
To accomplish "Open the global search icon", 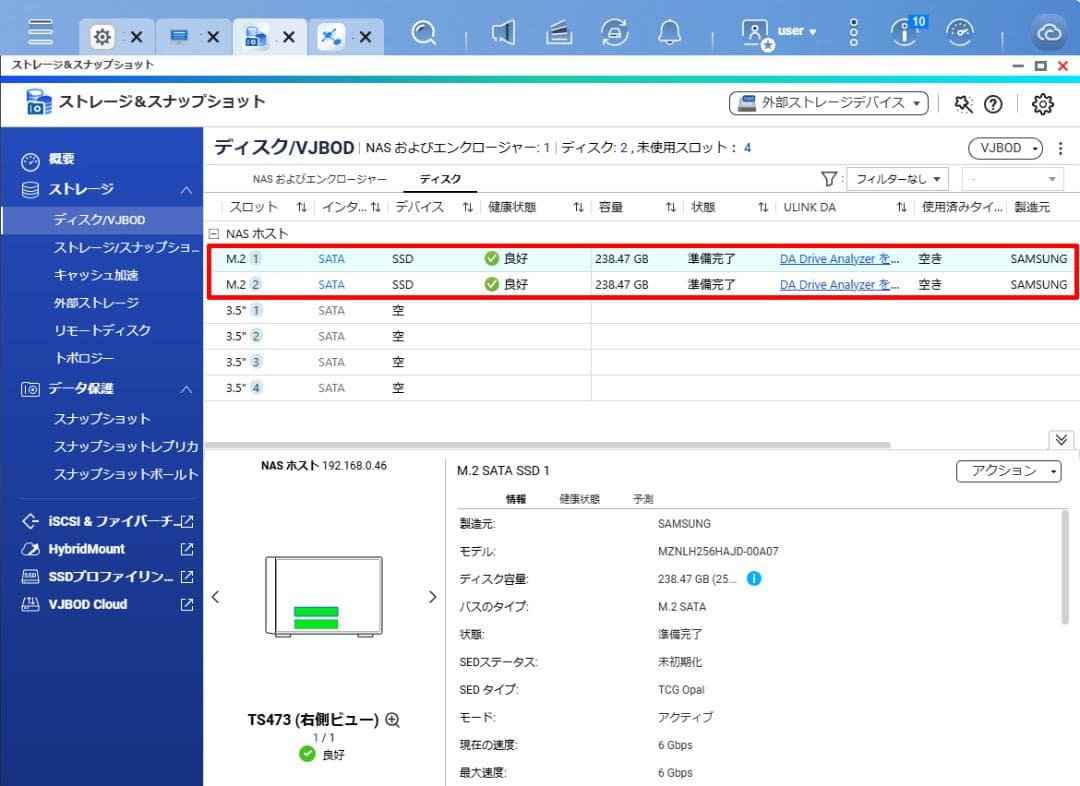I will coord(425,32).
